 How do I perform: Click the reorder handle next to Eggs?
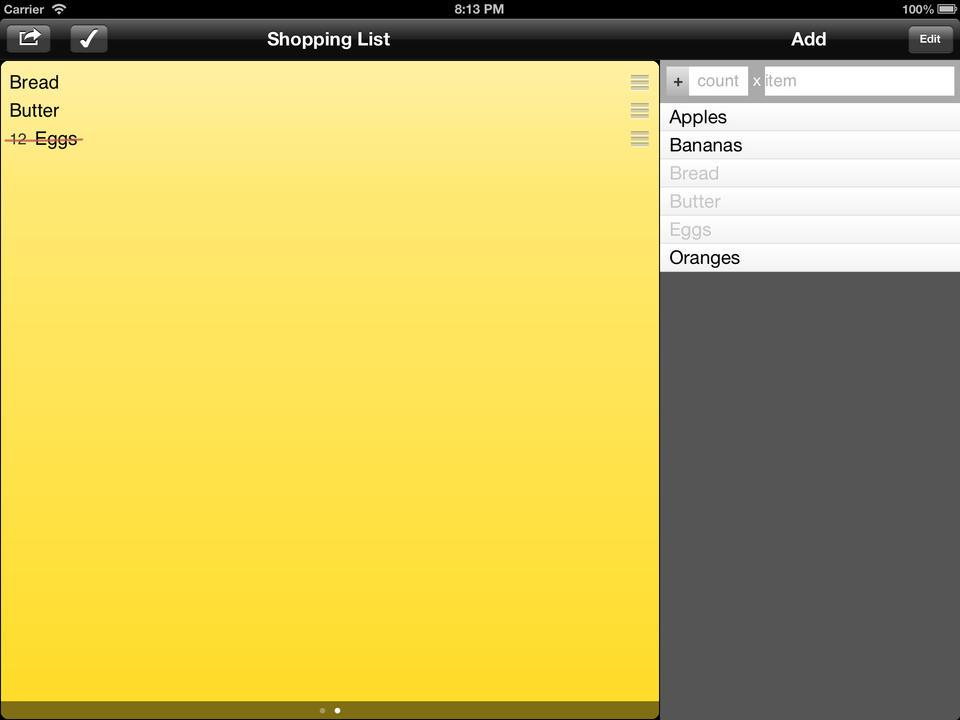click(640, 138)
